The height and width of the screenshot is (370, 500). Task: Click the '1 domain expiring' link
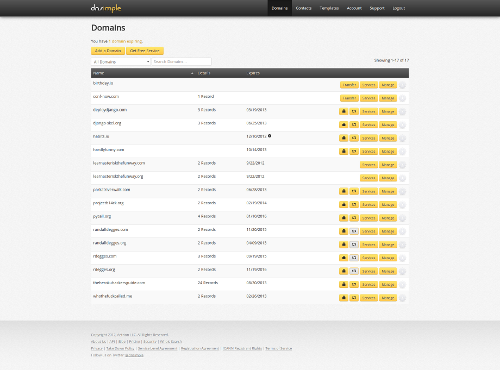click(x=126, y=41)
